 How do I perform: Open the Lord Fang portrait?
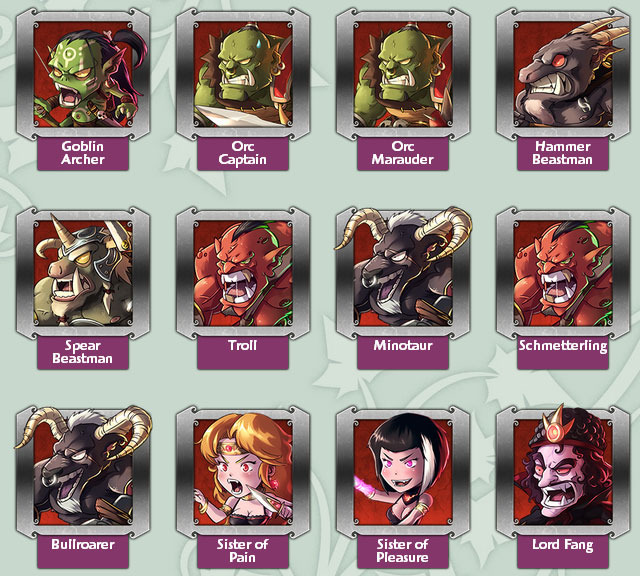pyautogui.click(x=563, y=472)
